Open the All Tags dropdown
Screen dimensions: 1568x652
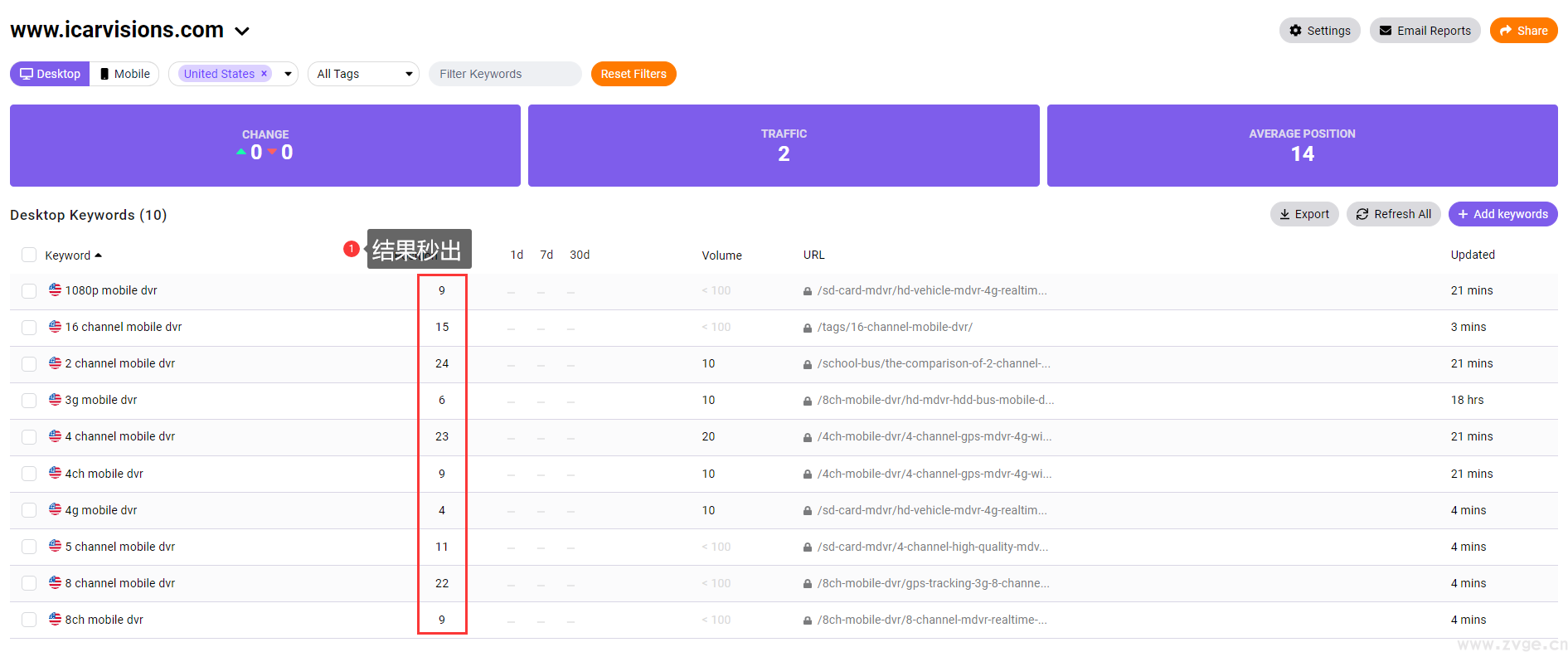point(364,74)
